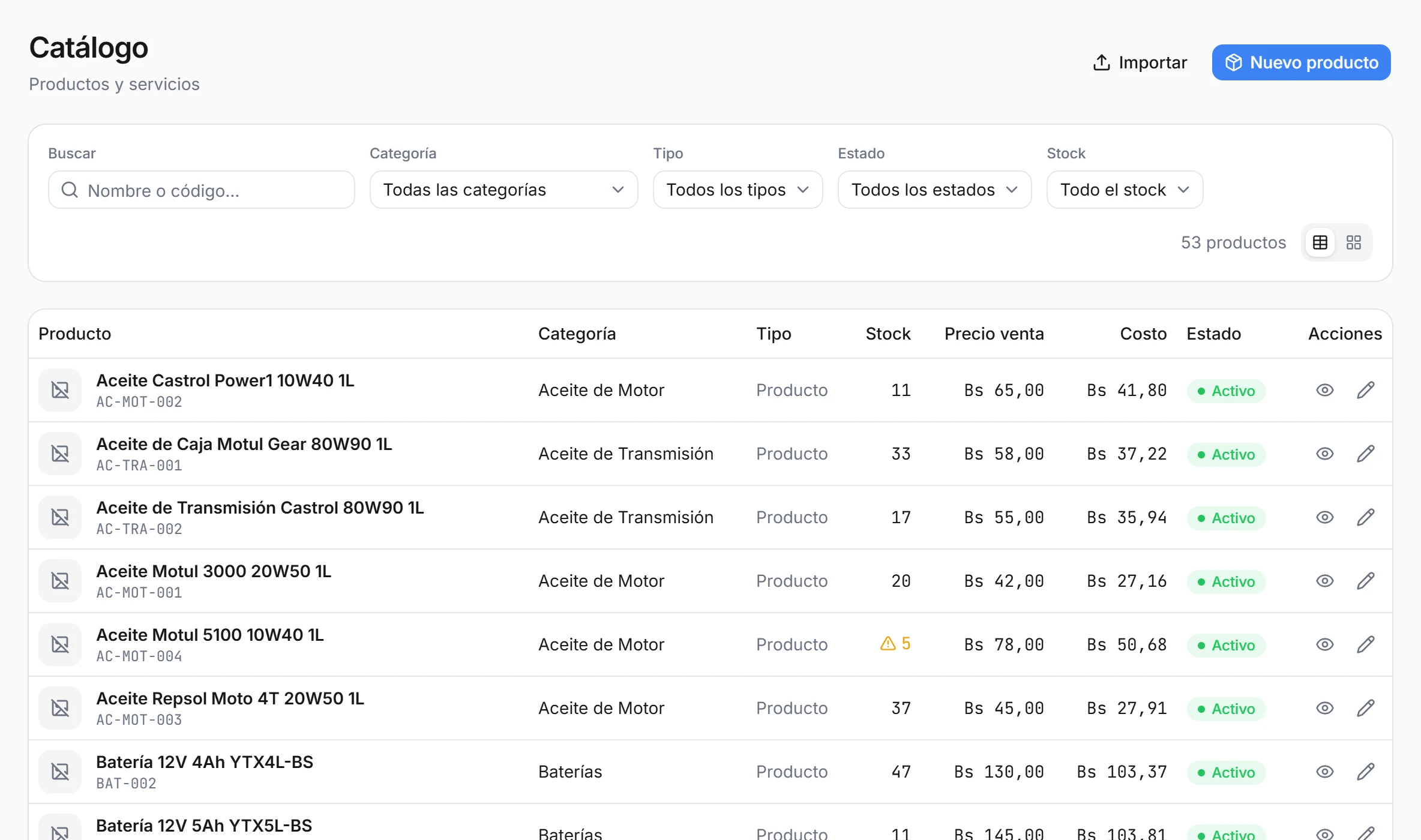Edit Aceite de Transmisión Castrol 80W90 1L
The height and width of the screenshot is (840, 1421).
pyautogui.click(x=1366, y=517)
